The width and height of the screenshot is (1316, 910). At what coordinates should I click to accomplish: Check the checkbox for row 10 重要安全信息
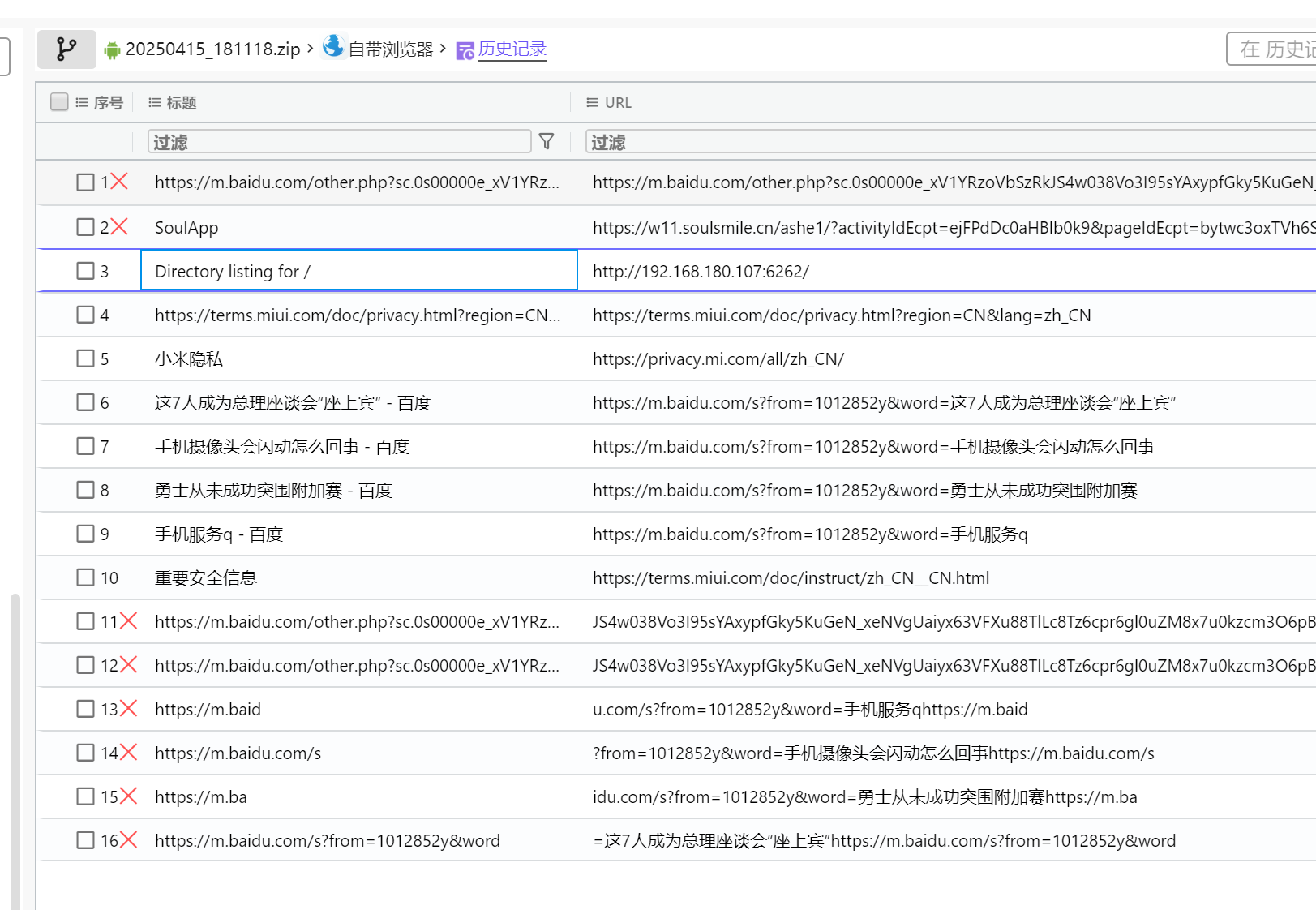coord(85,577)
